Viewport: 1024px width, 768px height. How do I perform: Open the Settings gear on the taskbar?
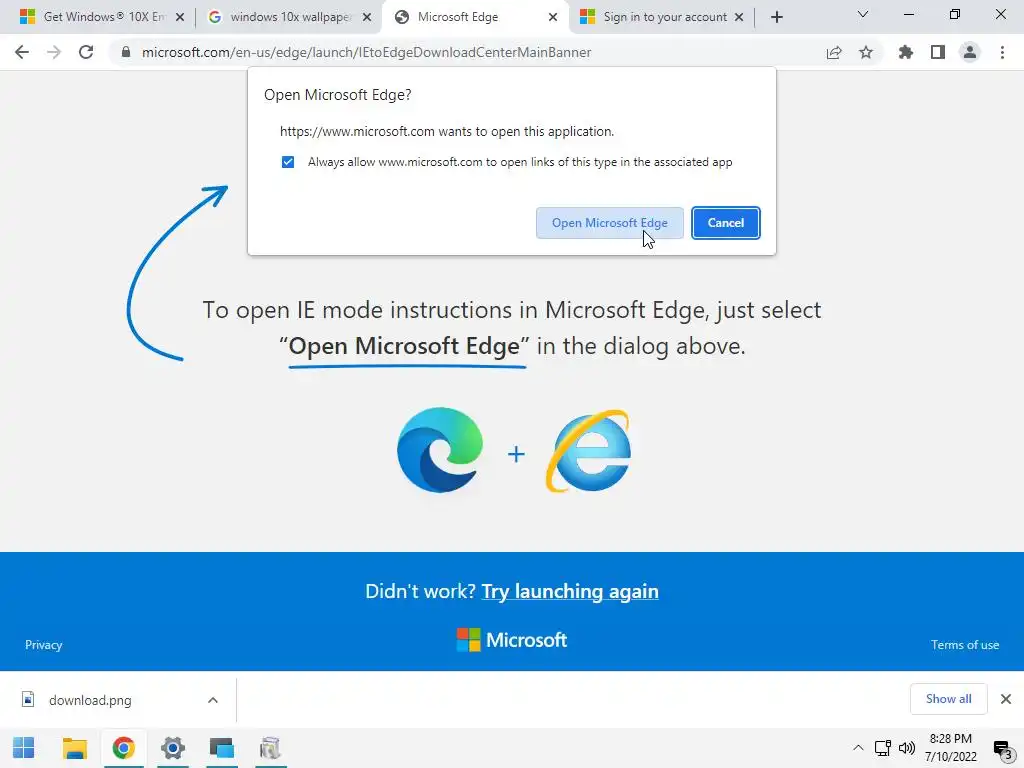pyautogui.click(x=173, y=748)
